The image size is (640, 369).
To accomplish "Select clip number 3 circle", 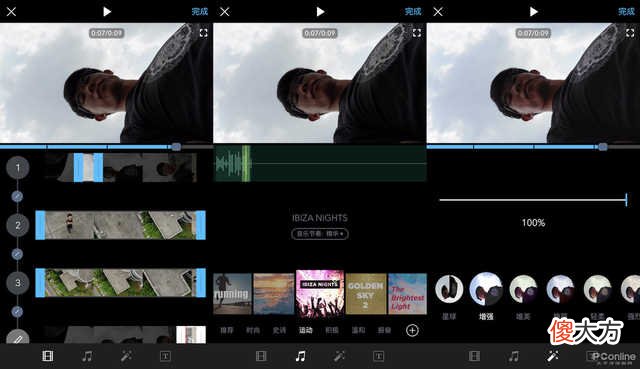I will coord(18,283).
